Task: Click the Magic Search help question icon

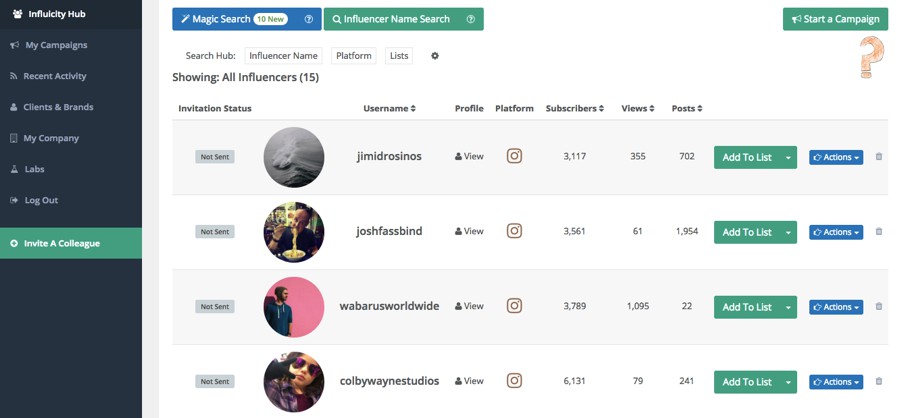Action: (x=309, y=19)
